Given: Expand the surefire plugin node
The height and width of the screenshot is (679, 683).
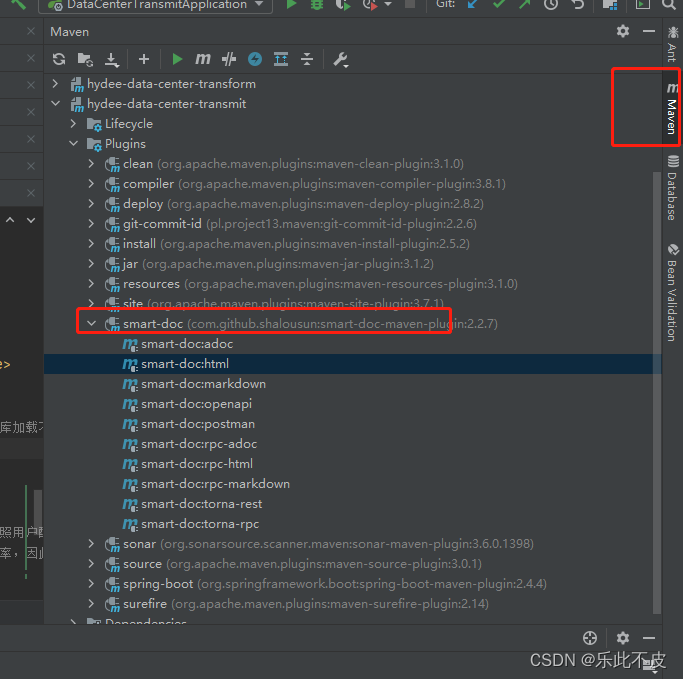Looking at the screenshot, I should [x=91, y=604].
